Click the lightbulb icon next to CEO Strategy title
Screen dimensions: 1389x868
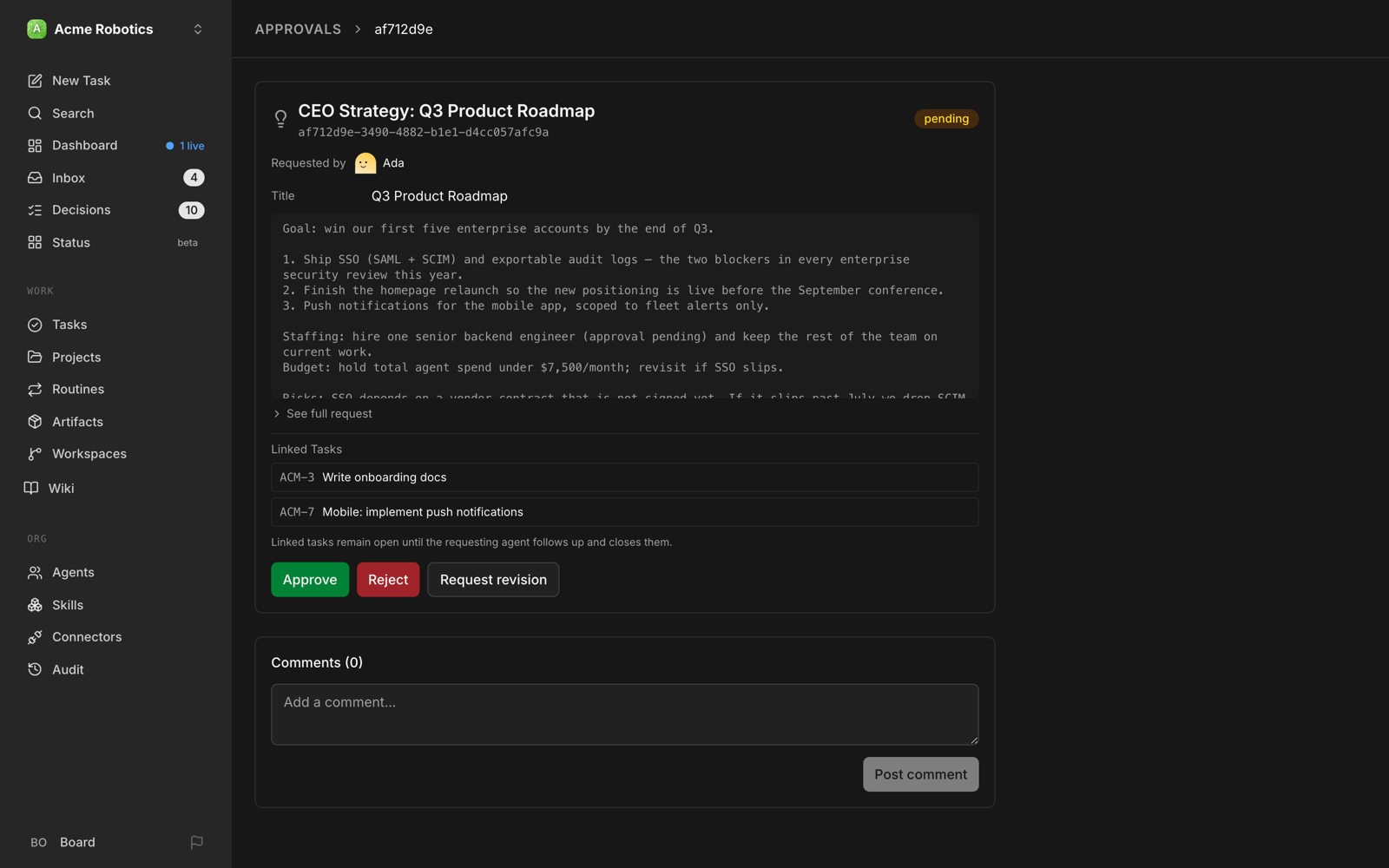[x=280, y=119]
